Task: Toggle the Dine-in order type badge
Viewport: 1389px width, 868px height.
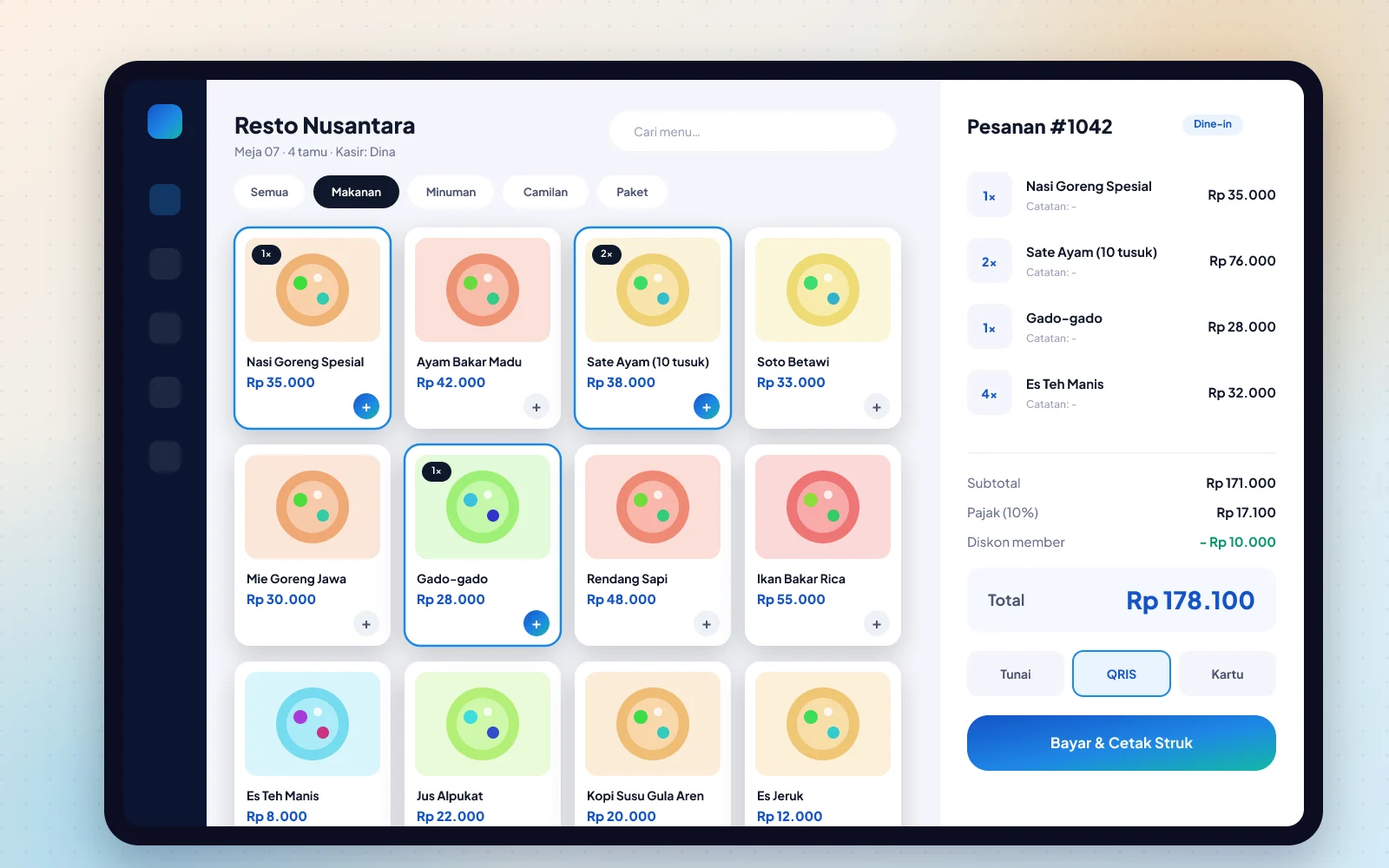Action: (x=1213, y=124)
